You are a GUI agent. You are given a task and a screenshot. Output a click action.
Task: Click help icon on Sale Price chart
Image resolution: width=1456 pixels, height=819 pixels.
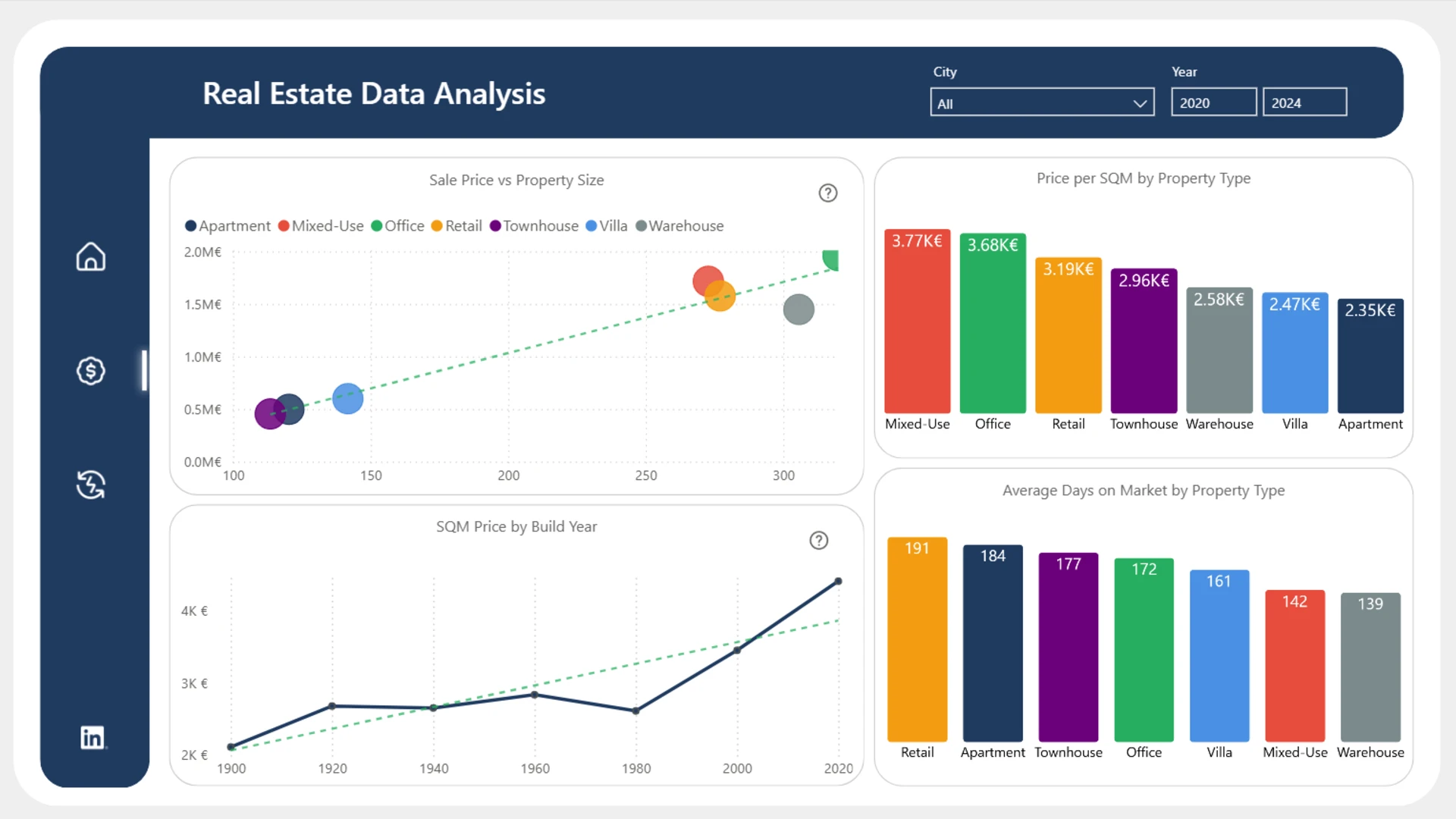coord(828,193)
